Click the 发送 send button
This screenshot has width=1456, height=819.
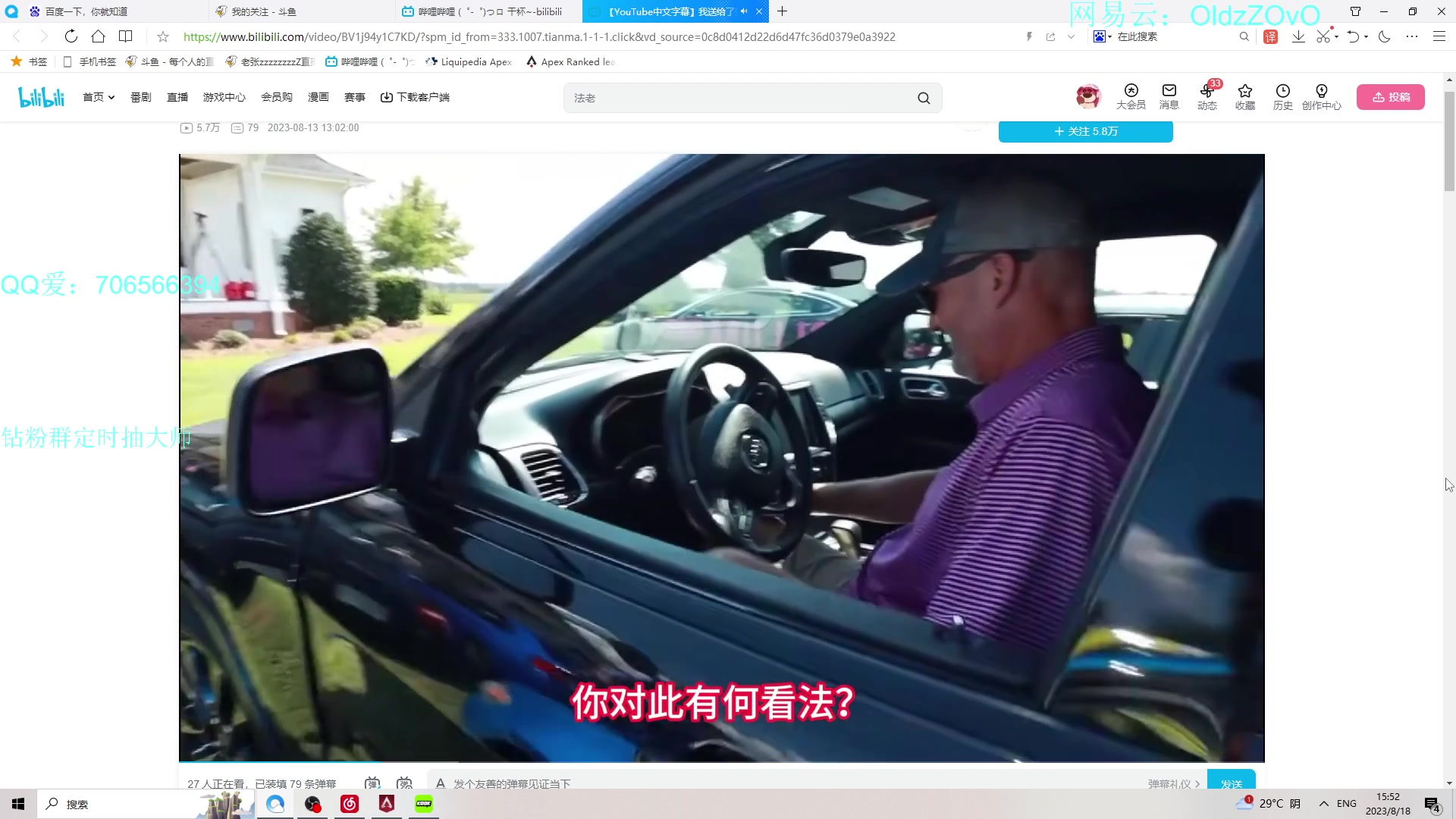click(x=1232, y=780)
